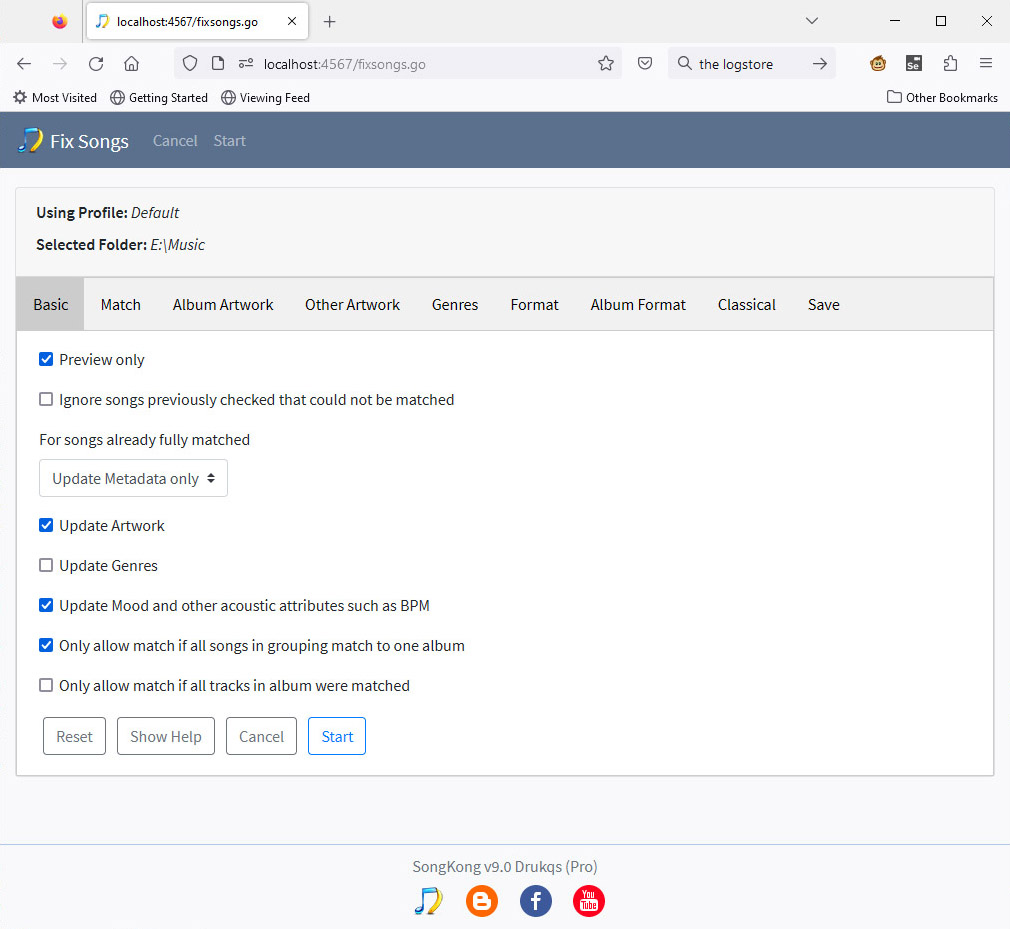Image resolution: width=1010 pixels, height=929 pixels.
Task: Open the Getting Started bookmark
Action: pos(159,97)
